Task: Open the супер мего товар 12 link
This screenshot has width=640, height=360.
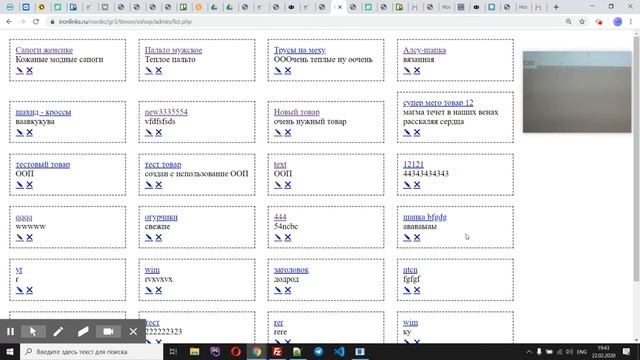Action: [x=438, y=103]
